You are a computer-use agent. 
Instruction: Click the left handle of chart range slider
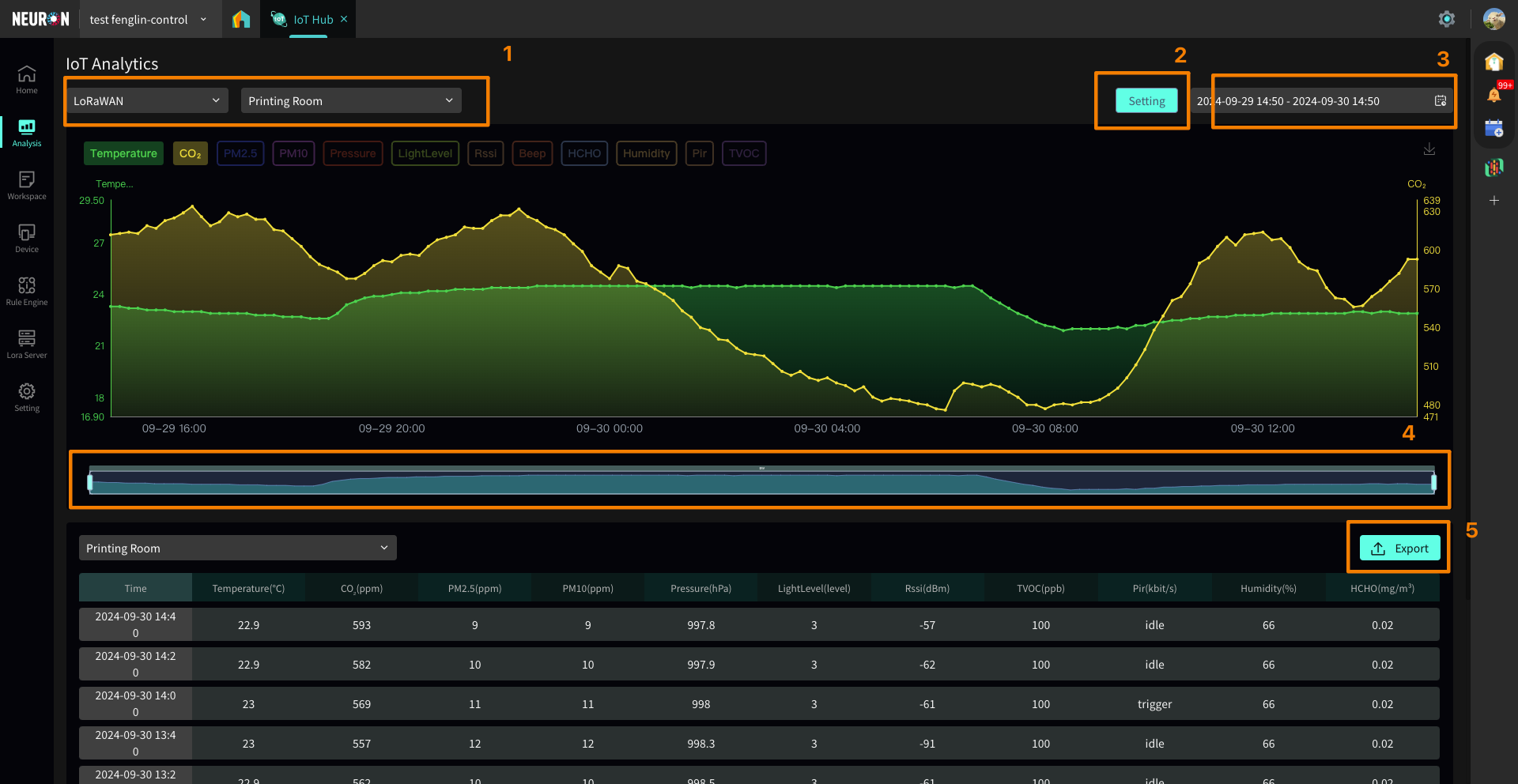[x=90, y=481]
